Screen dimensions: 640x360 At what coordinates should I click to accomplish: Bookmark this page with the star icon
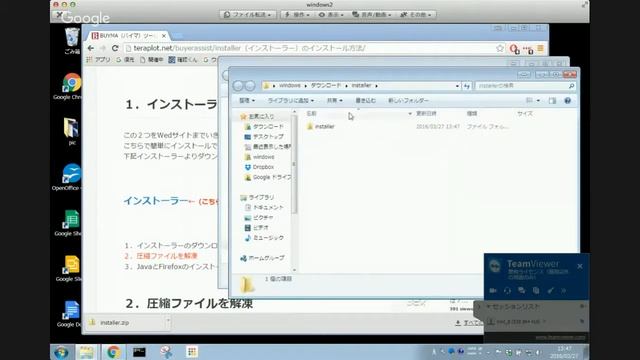pos(500,48)
